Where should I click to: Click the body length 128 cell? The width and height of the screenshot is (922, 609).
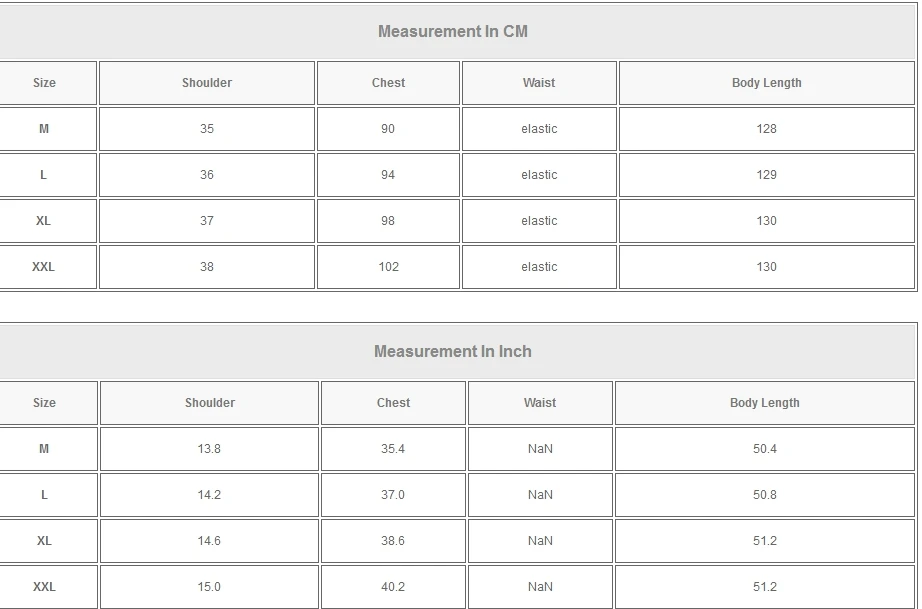point(766,129)
